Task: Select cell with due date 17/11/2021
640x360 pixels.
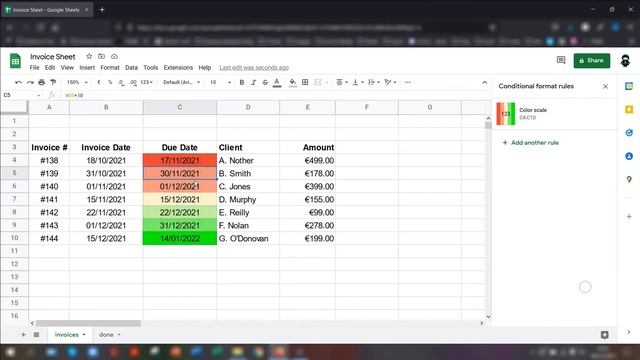Action: pyautogui.click(x=180, y=160)
